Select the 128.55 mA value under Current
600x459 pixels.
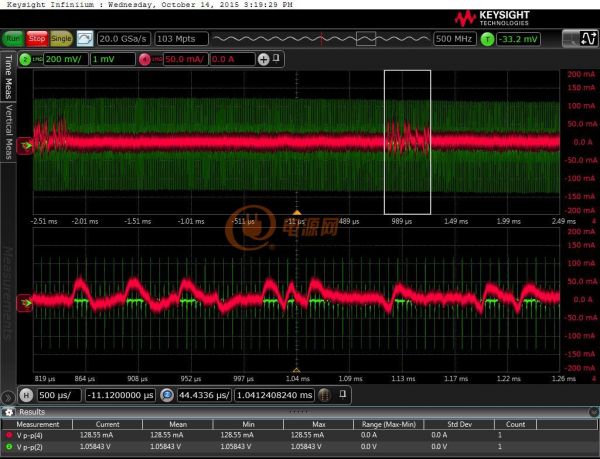(x=96, y=435)
